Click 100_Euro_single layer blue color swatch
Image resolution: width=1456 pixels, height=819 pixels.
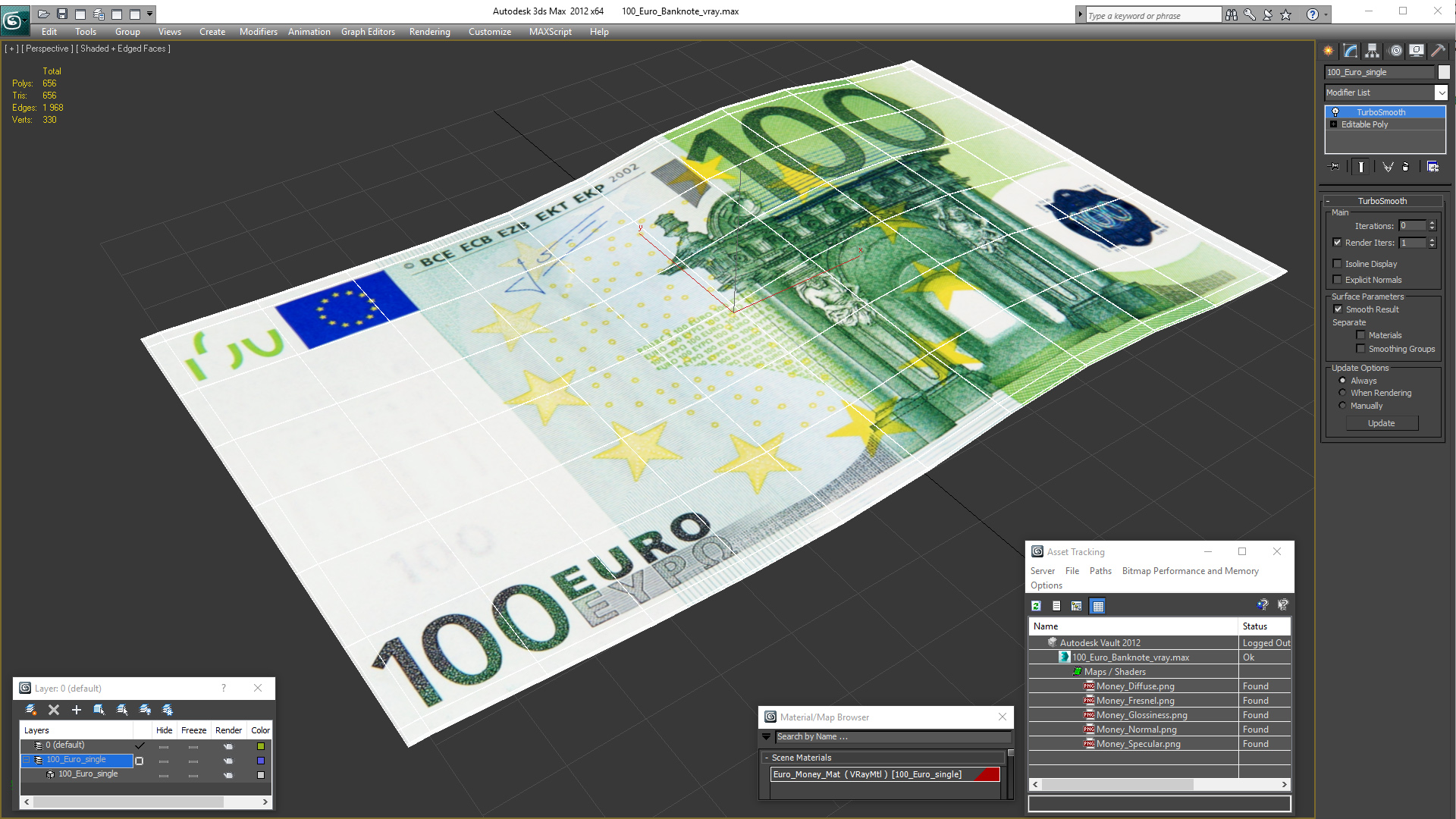click(x=261, y=761)
